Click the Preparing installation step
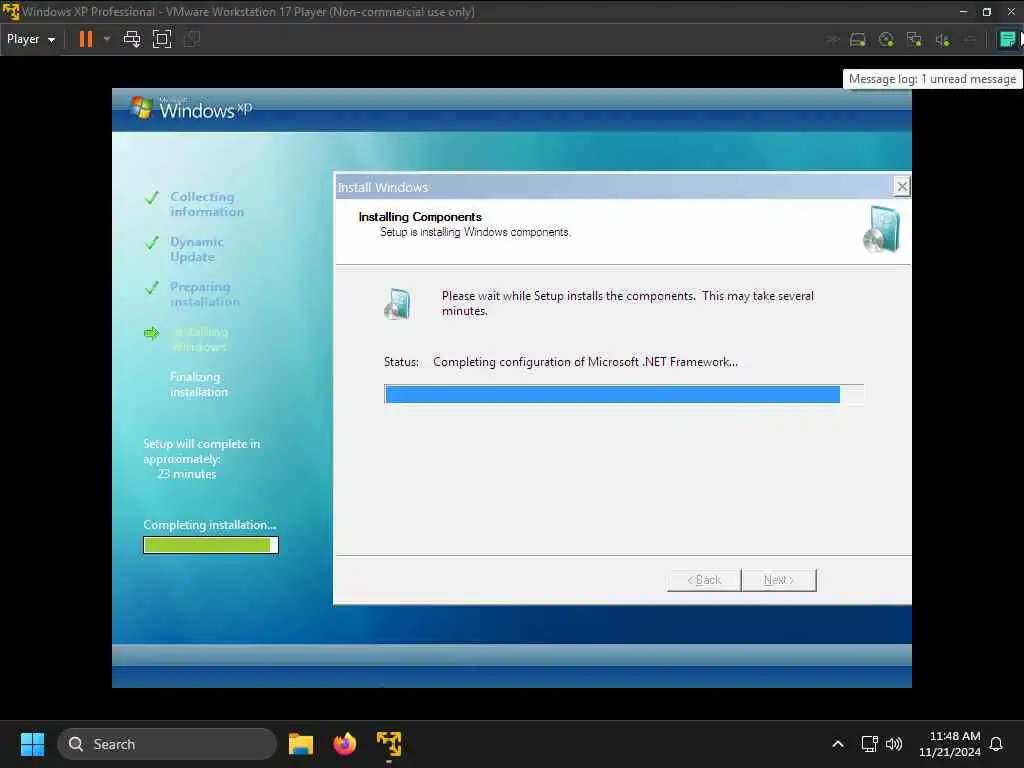 [x=204, y=295]
